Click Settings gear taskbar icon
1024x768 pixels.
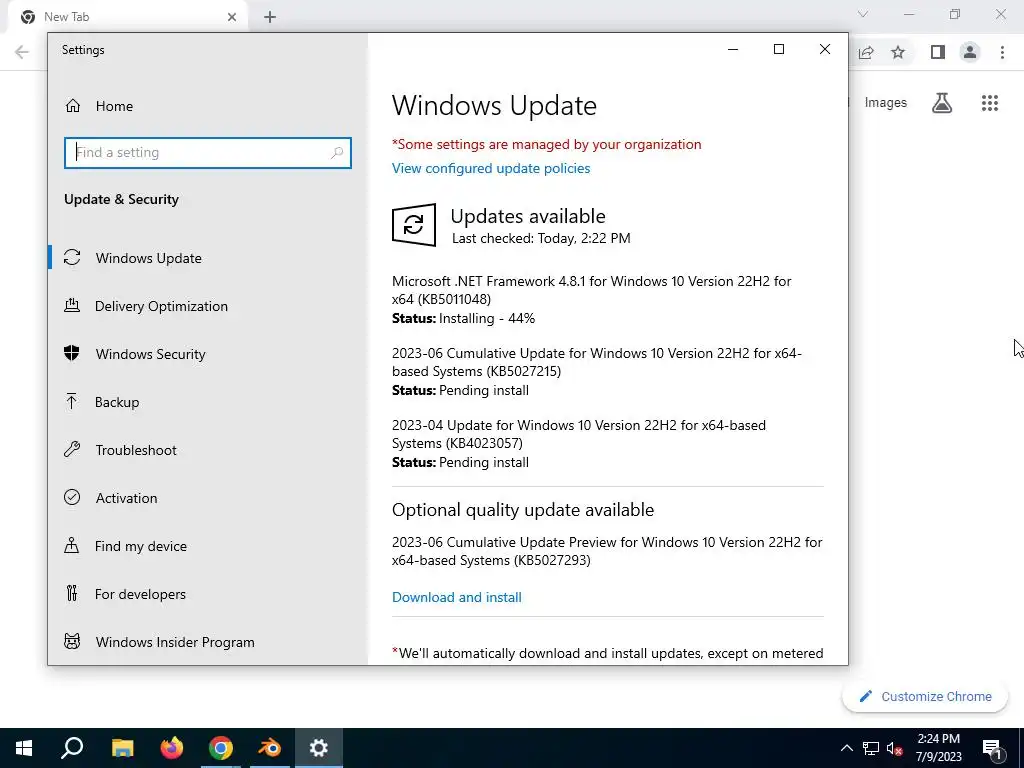pyautogui.click(x=319, y=748)
